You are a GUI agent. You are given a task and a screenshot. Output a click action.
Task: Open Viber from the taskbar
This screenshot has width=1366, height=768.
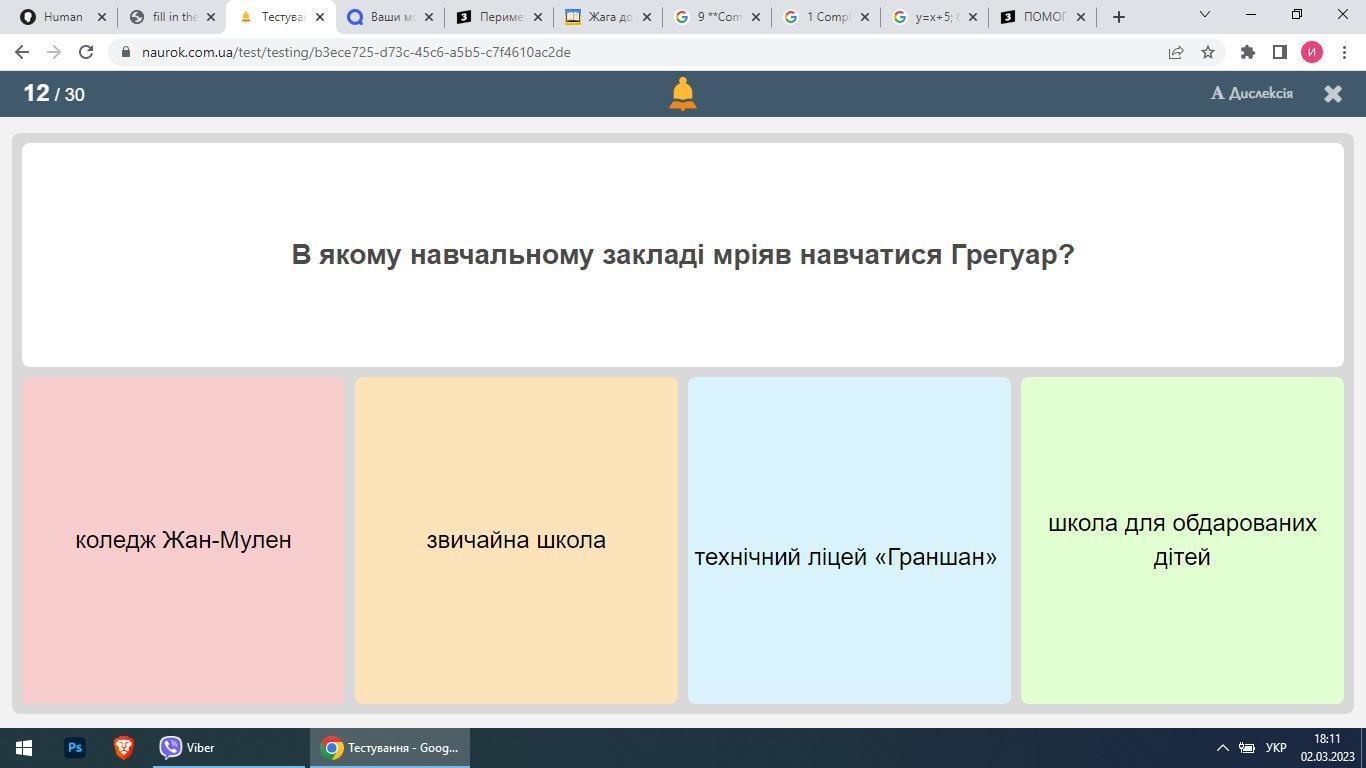228,748
